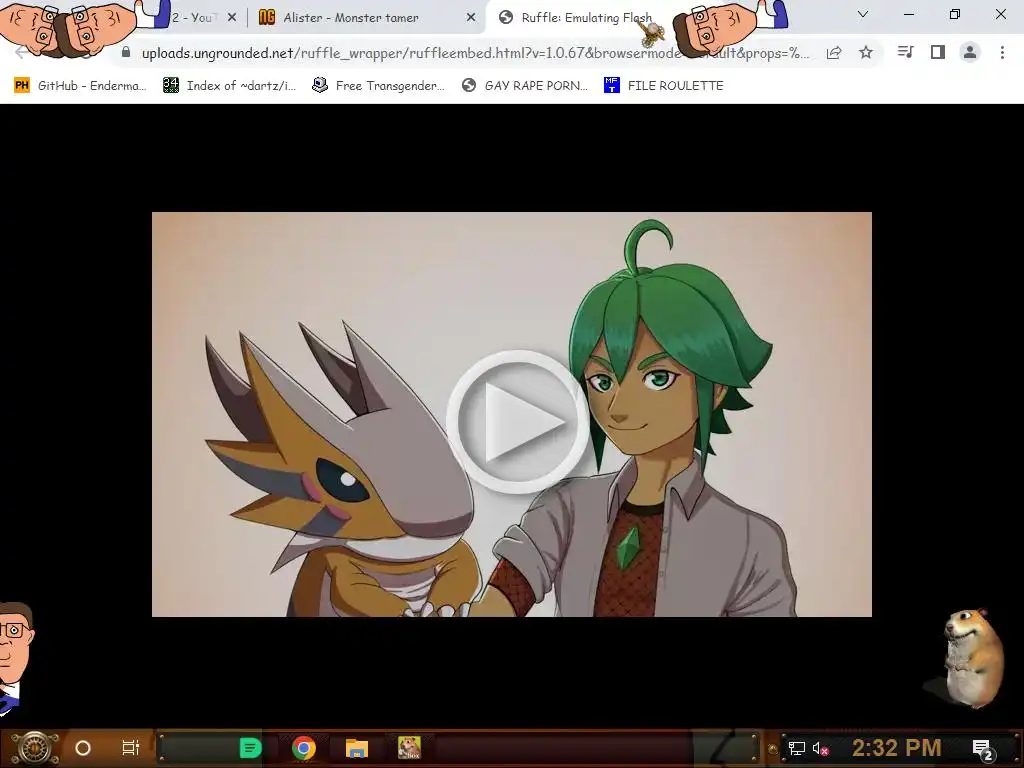
Task: Click the address bar URL
Action: point(475,53)
